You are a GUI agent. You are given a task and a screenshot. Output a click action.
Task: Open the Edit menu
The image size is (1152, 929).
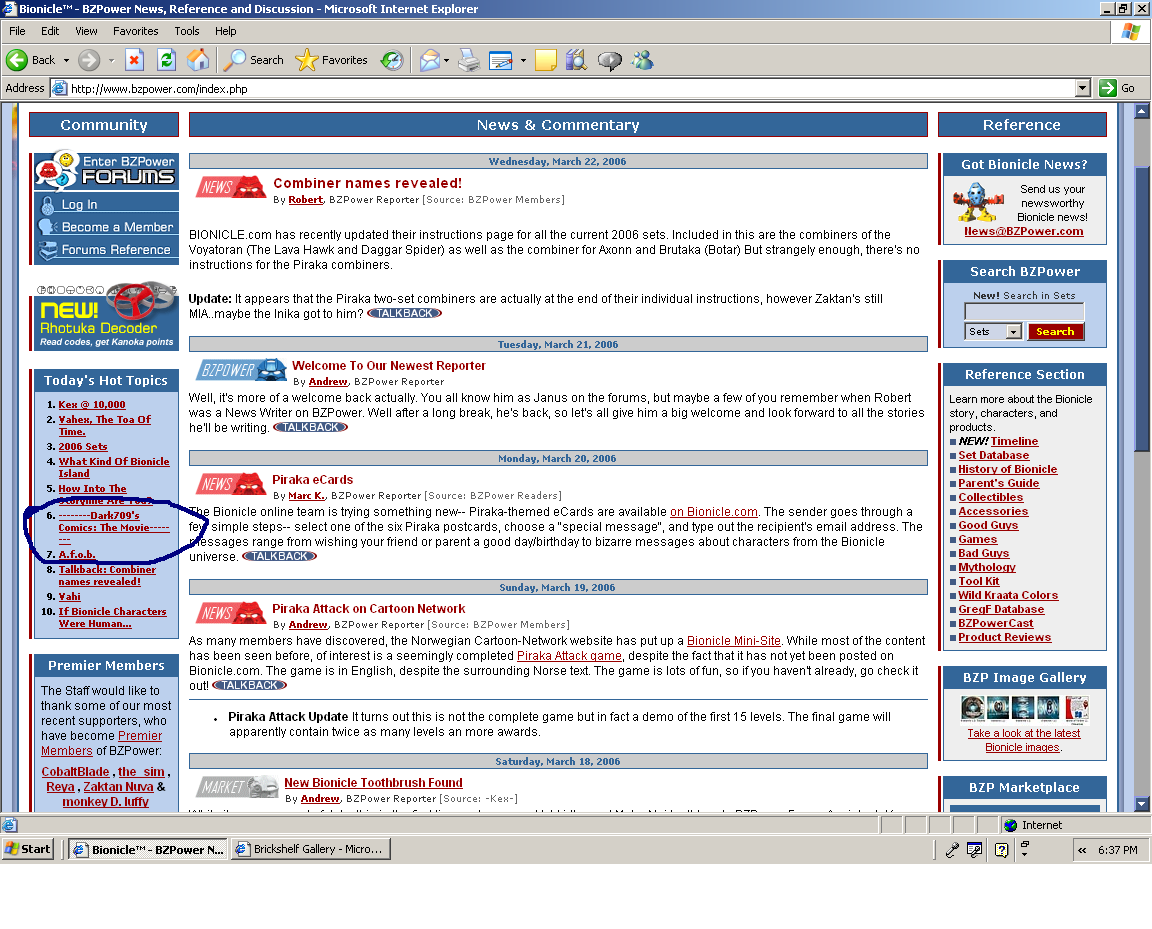50,31
